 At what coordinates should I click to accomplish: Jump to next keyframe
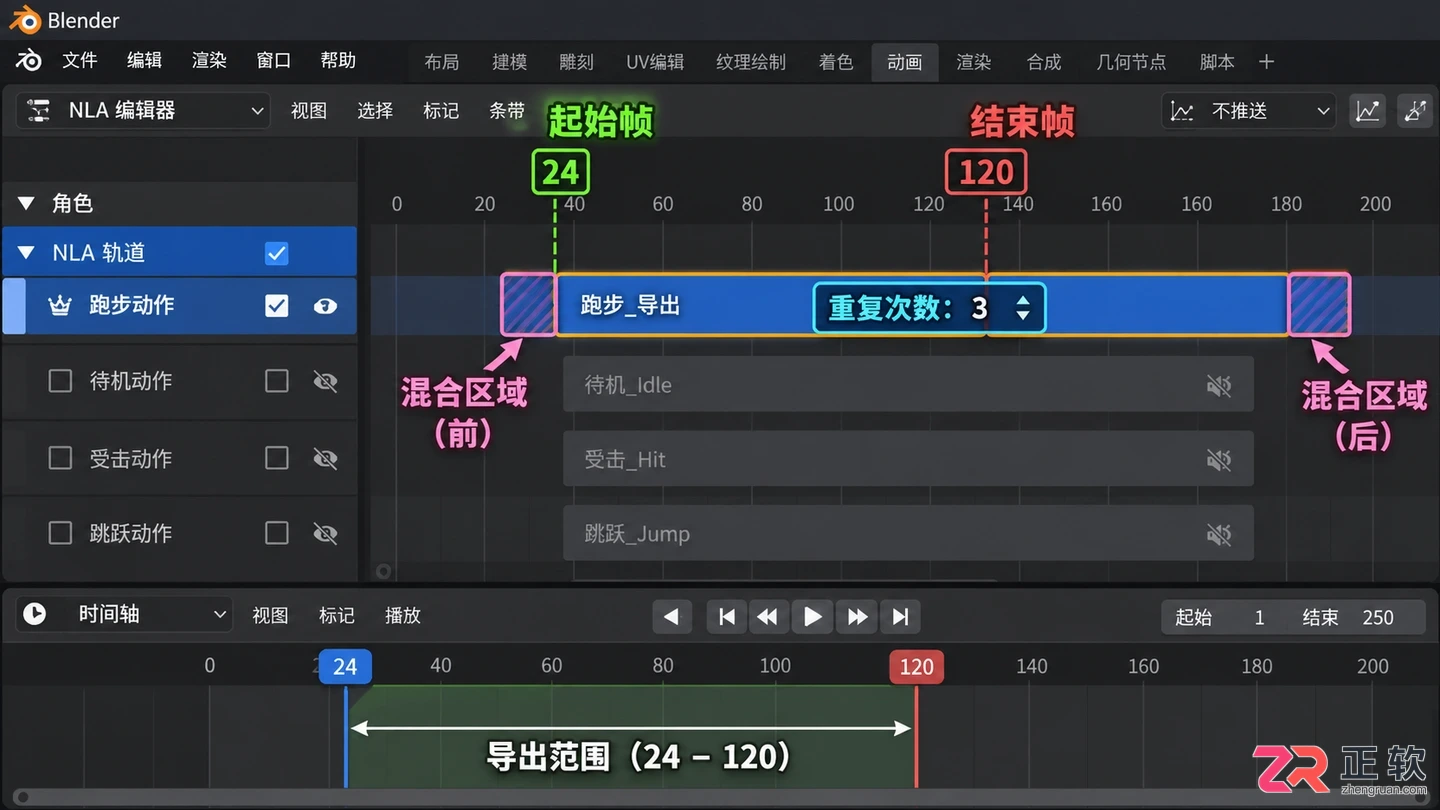click(857, 617)
